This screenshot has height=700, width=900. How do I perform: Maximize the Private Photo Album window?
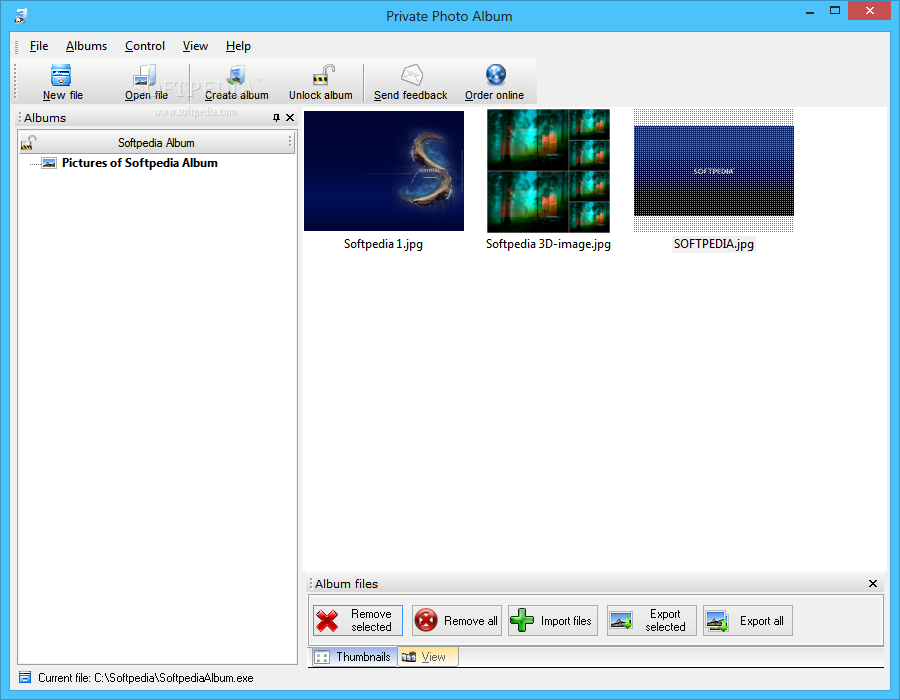[835, 11]
